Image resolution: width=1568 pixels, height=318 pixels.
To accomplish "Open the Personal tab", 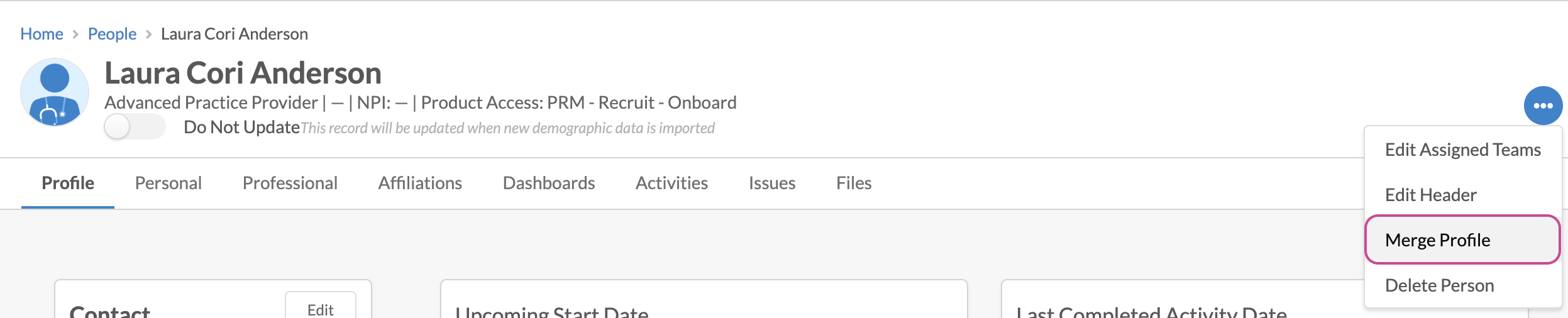I will [x=168, y=183].
